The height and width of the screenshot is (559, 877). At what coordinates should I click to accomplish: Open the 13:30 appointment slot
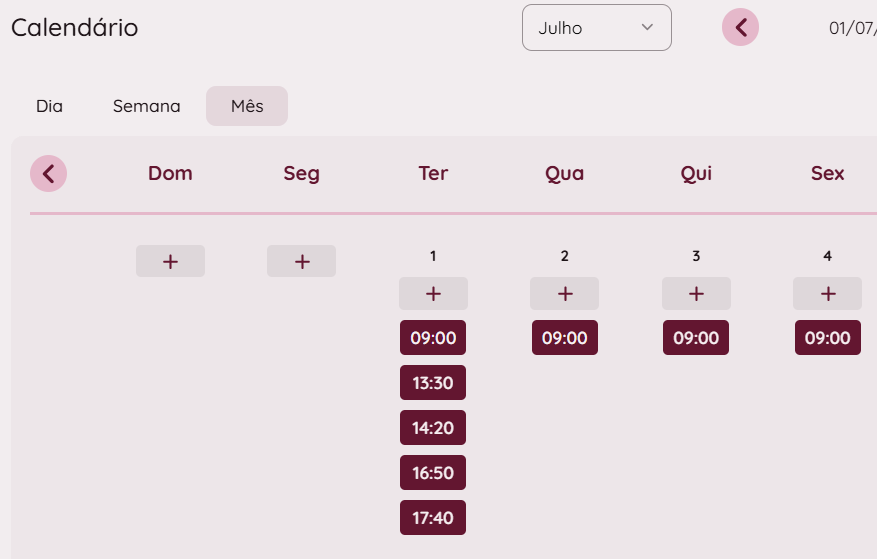[x=433, y=383]
